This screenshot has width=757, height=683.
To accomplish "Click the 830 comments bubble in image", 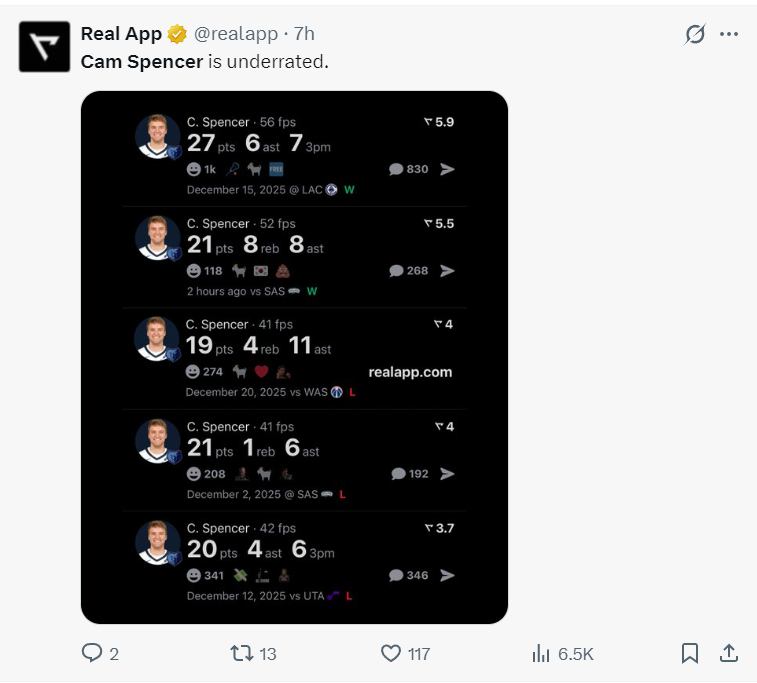I will tap(408, 169).
